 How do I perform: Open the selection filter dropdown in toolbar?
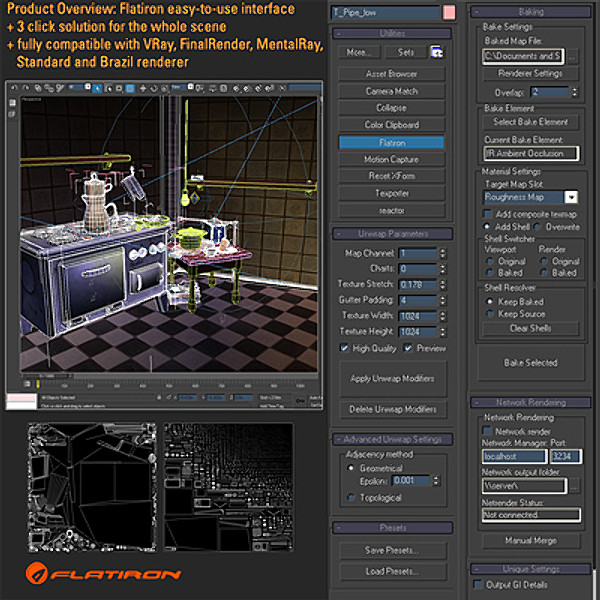point(88,88)
